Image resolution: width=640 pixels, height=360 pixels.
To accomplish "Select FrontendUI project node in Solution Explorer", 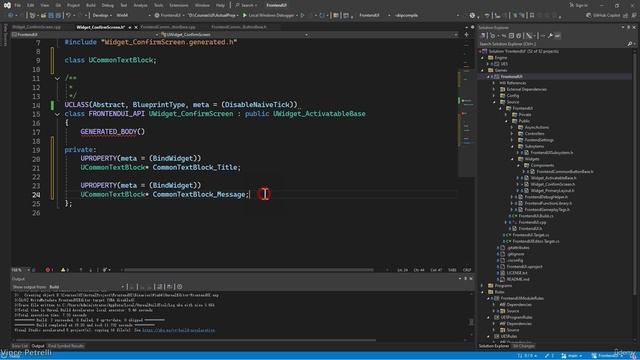I will click(x=511, y=77).
